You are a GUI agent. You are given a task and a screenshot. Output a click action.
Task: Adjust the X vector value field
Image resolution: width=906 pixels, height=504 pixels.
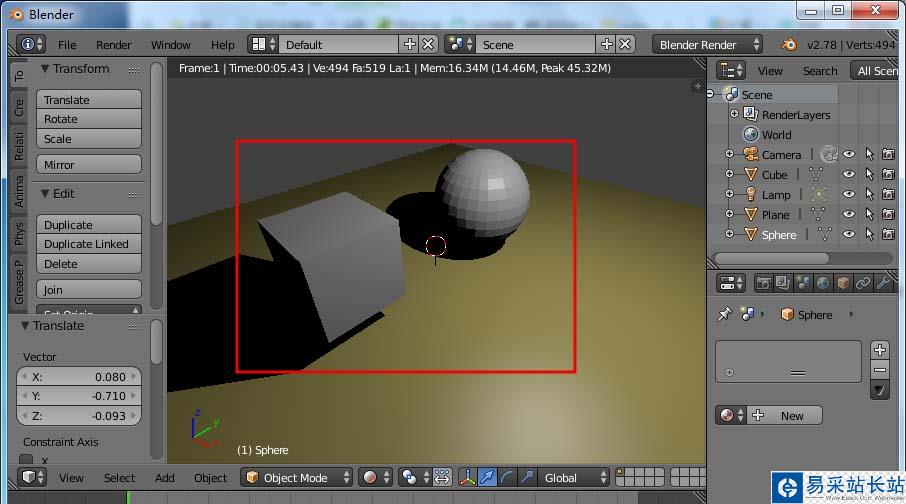tap(79, 377)
